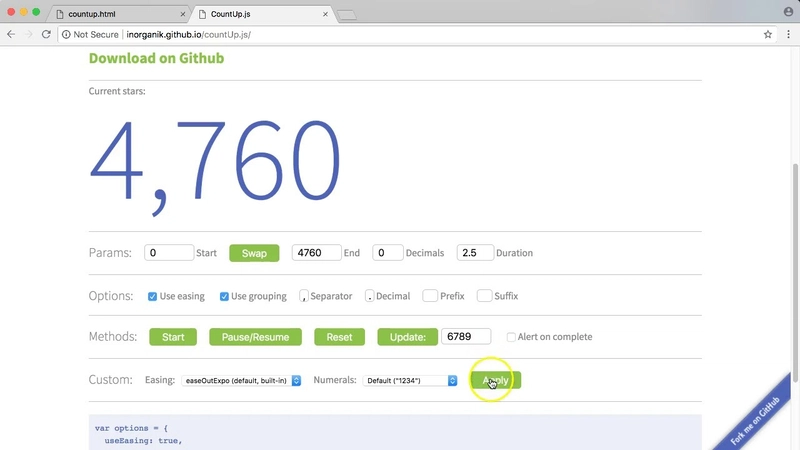Image resolution: width=800 pixels, height=450 pixels.
Task: Click the Duration field showing 2.5
Action: [475, 253]
